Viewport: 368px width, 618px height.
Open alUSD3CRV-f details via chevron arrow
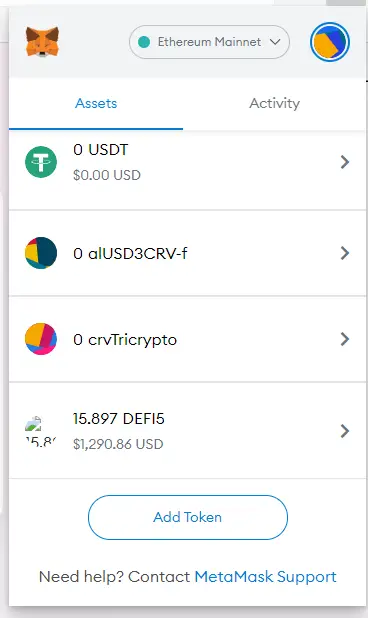(345, 253)
